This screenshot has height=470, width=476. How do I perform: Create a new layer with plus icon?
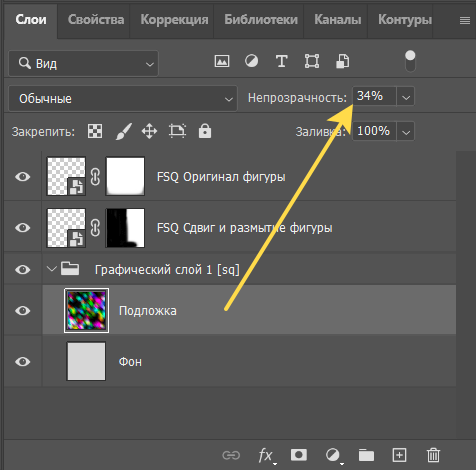[x=399, y=455]
